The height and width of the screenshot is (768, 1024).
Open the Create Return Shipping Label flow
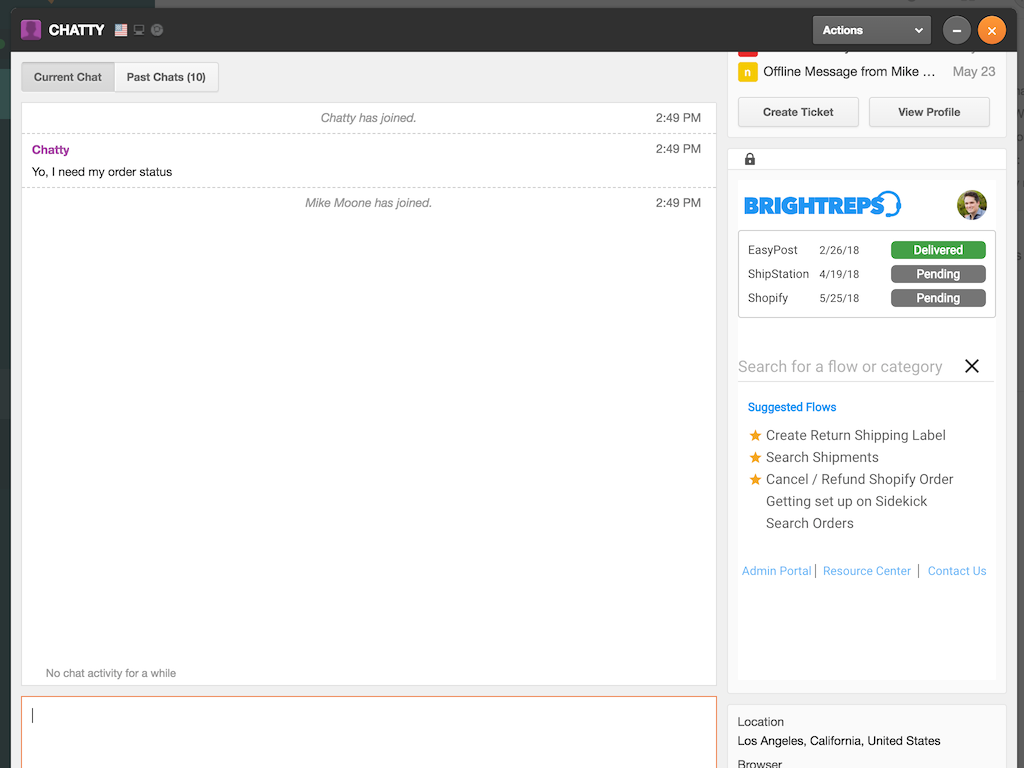pos(855,435)
